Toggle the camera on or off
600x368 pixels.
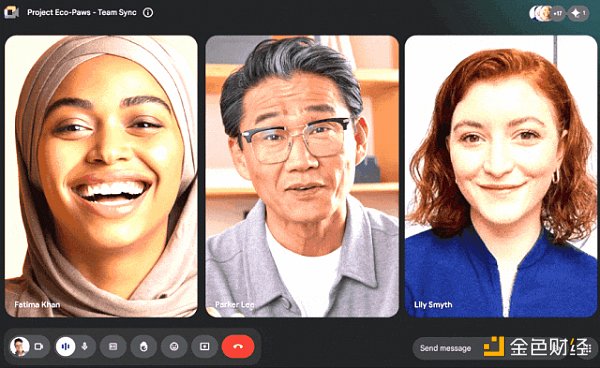point(39,347)
